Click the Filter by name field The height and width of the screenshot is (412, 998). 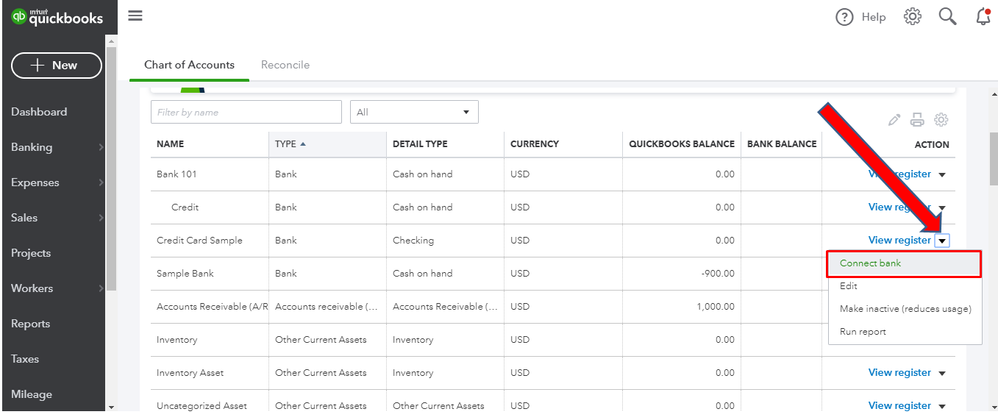[246, 112]
